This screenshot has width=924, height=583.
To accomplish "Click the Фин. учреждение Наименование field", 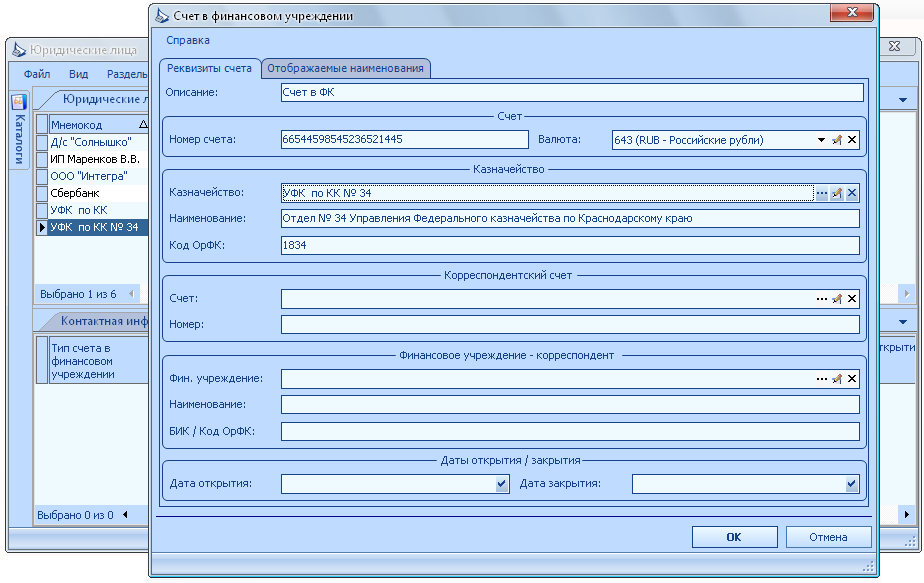I will pyautogui.click(x=570, y=404).
